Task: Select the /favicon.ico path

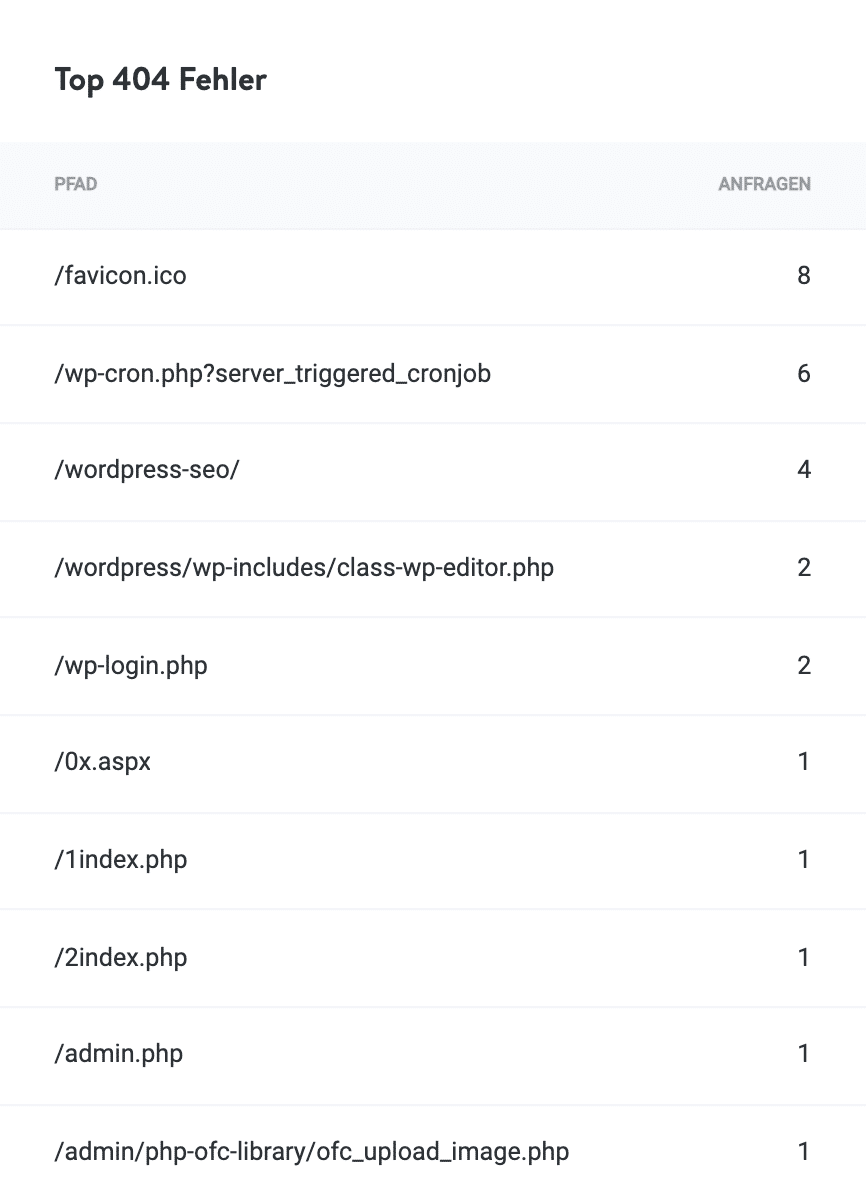Action: click(120, 275)
